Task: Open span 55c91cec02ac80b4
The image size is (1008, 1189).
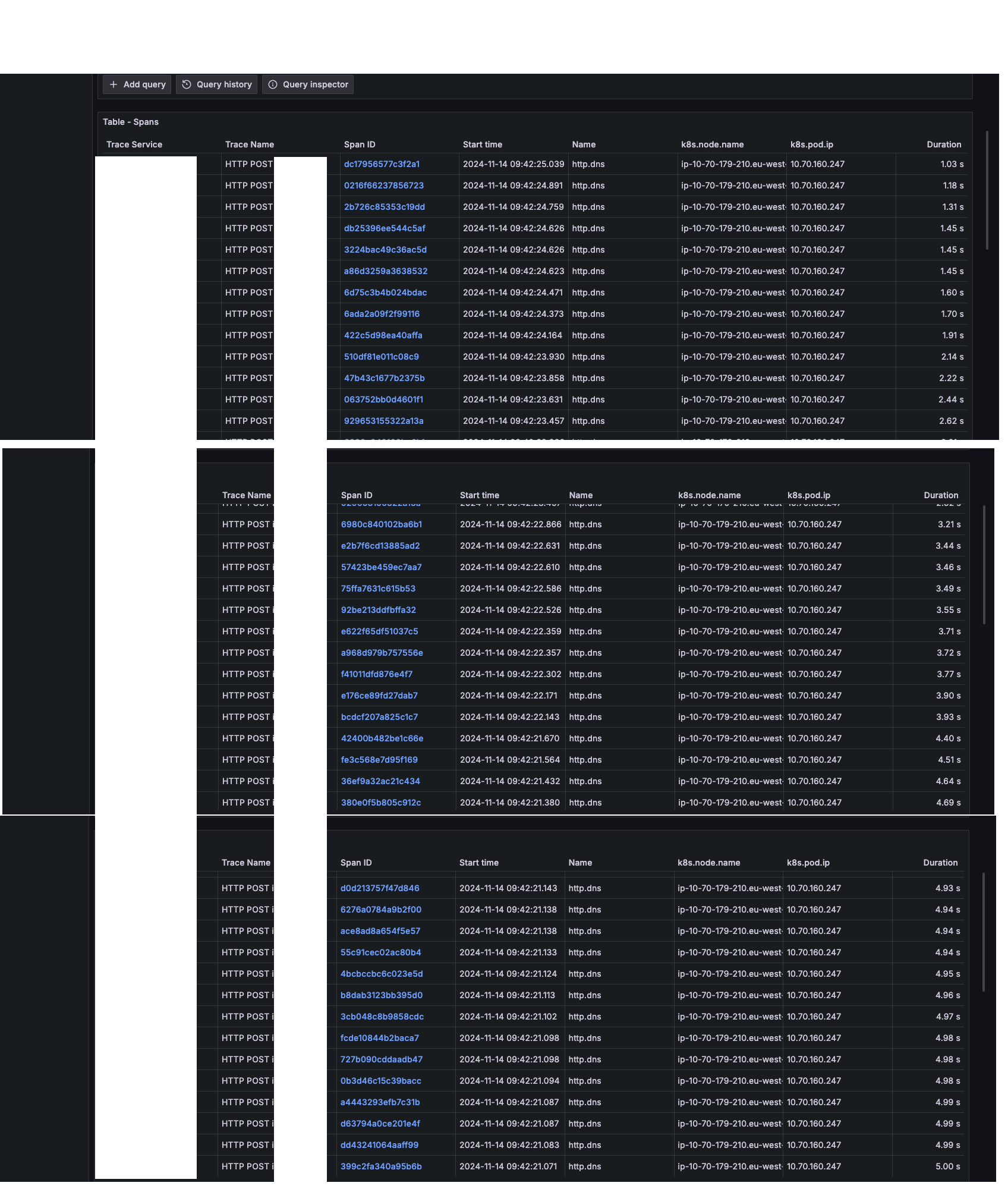Action: pyautogui.click(x=381, y=952)
